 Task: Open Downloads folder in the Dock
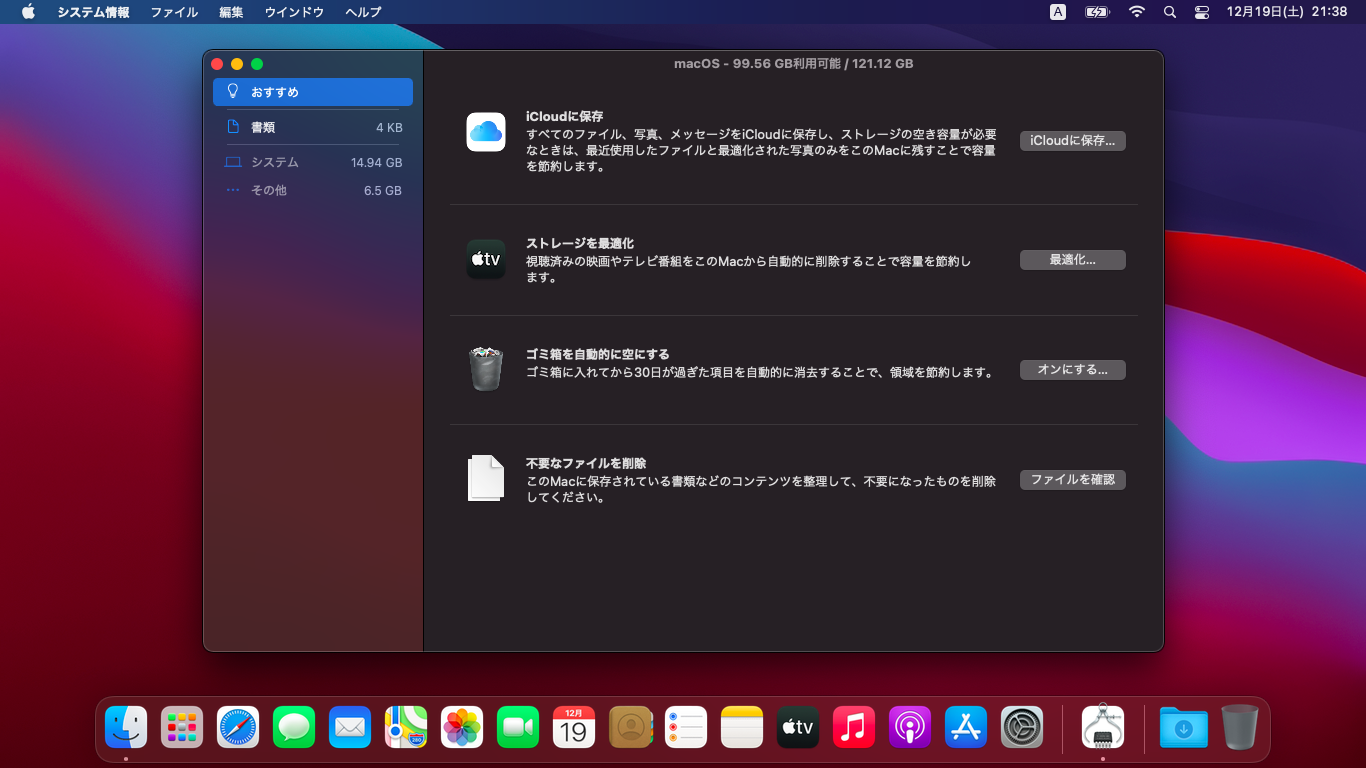tap(1184, 727)
